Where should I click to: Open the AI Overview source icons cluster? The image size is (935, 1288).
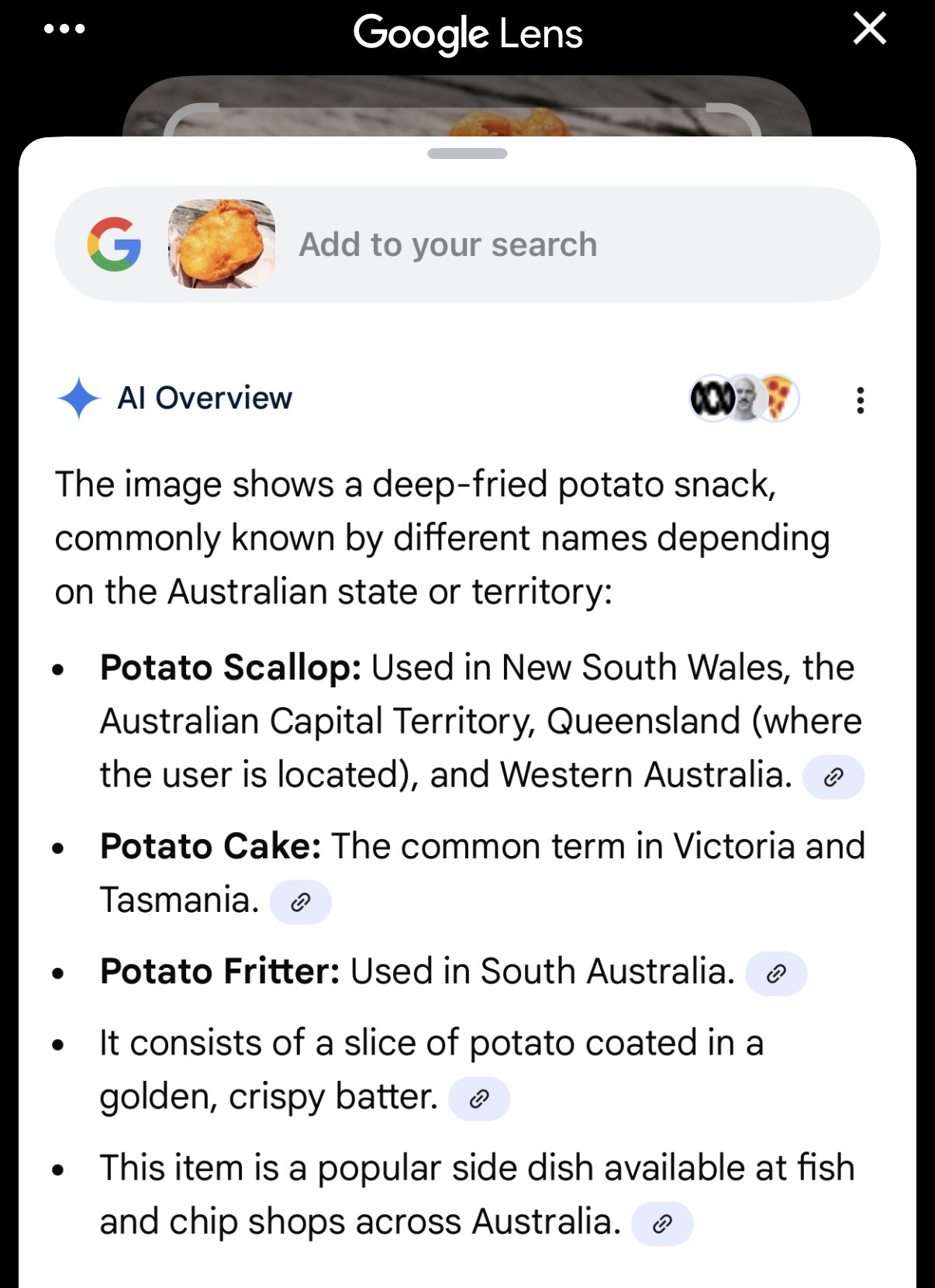coord(744,399)
